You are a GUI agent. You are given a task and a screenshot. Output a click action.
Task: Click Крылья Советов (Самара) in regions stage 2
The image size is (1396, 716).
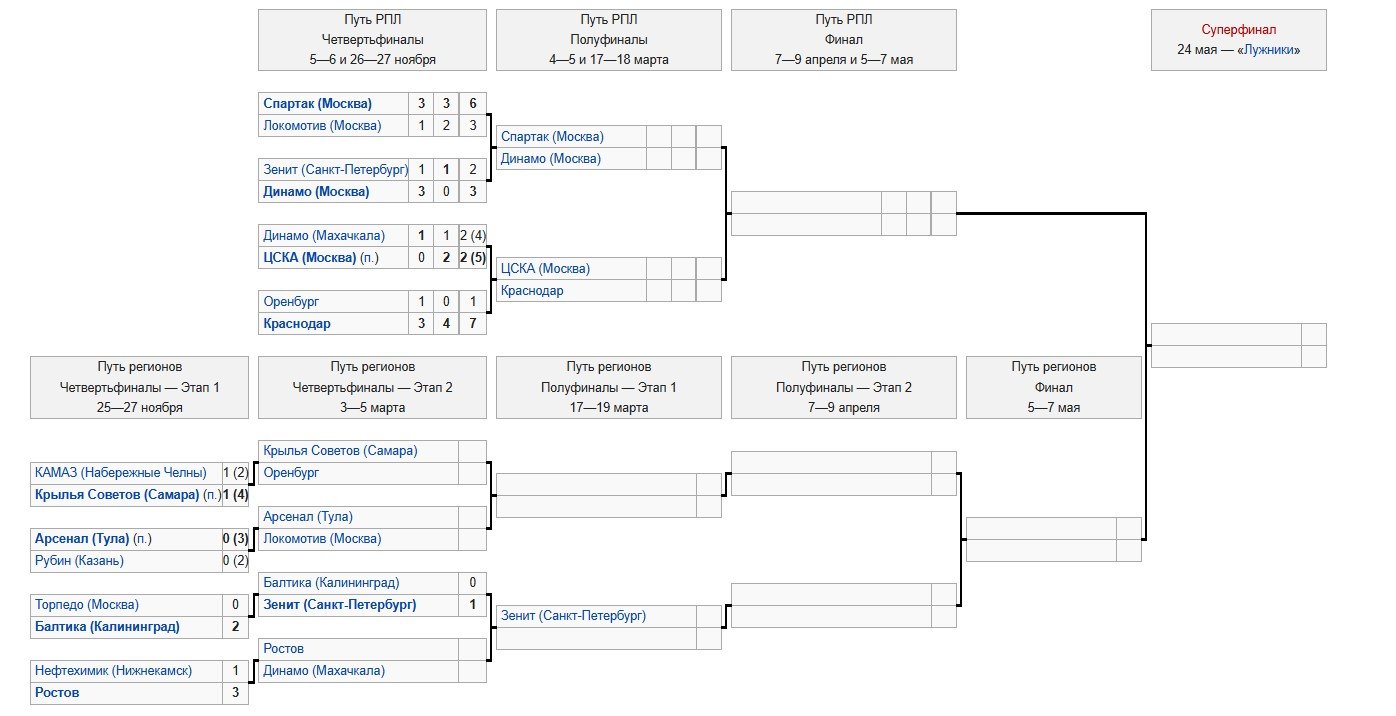tap(340, 451)
